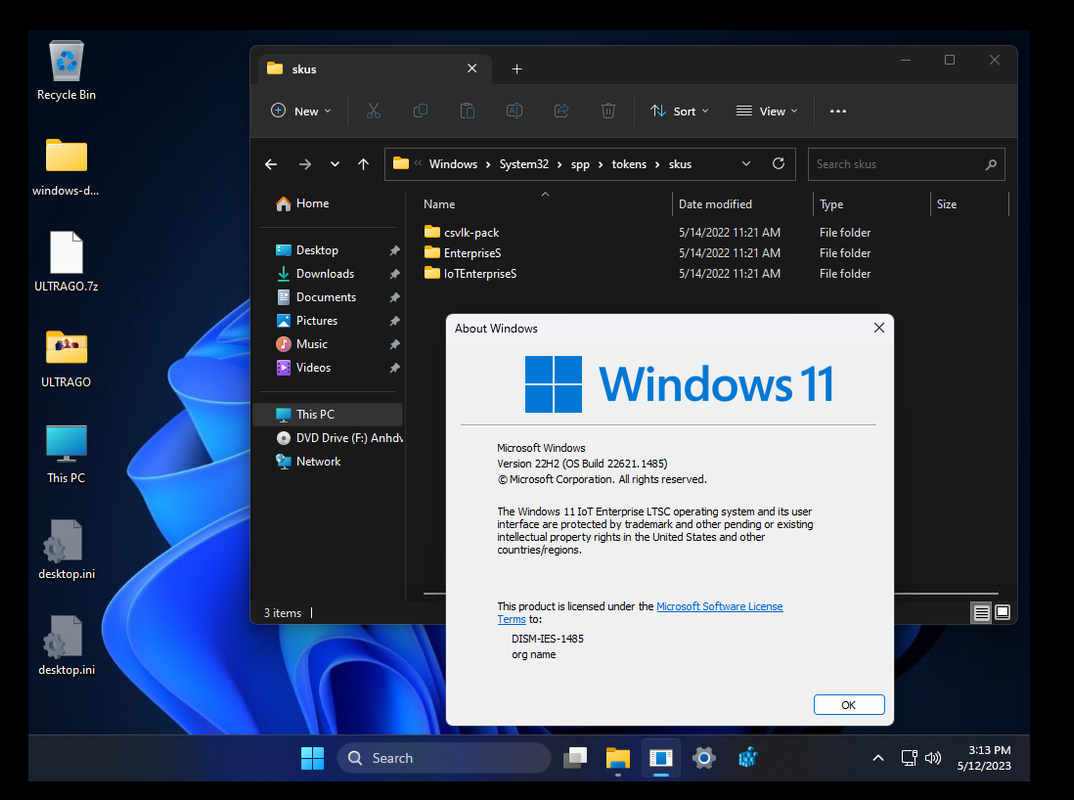The width and height of the screenshot is (1074, 800).
Task: Select This PC desktop icon
Action: (x=66, y=454)
